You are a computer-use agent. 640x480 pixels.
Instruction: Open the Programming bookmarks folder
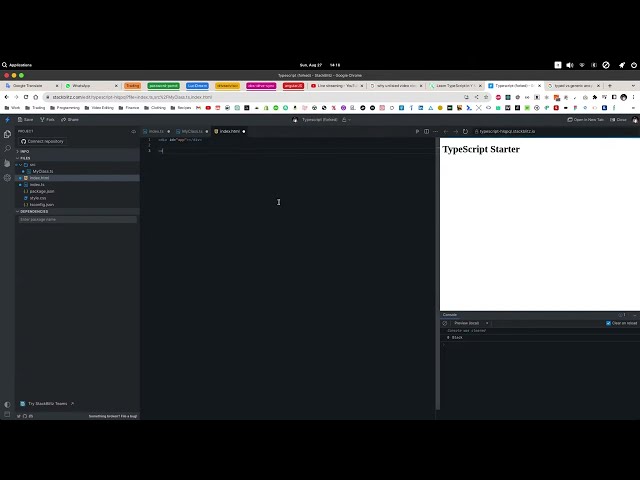coord(64,108)
